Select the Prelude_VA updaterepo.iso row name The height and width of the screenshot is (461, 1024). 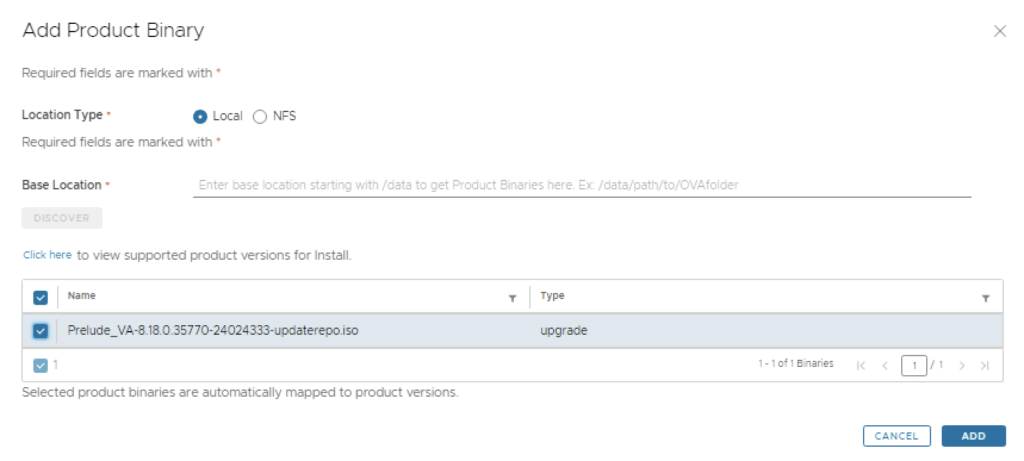212,331
